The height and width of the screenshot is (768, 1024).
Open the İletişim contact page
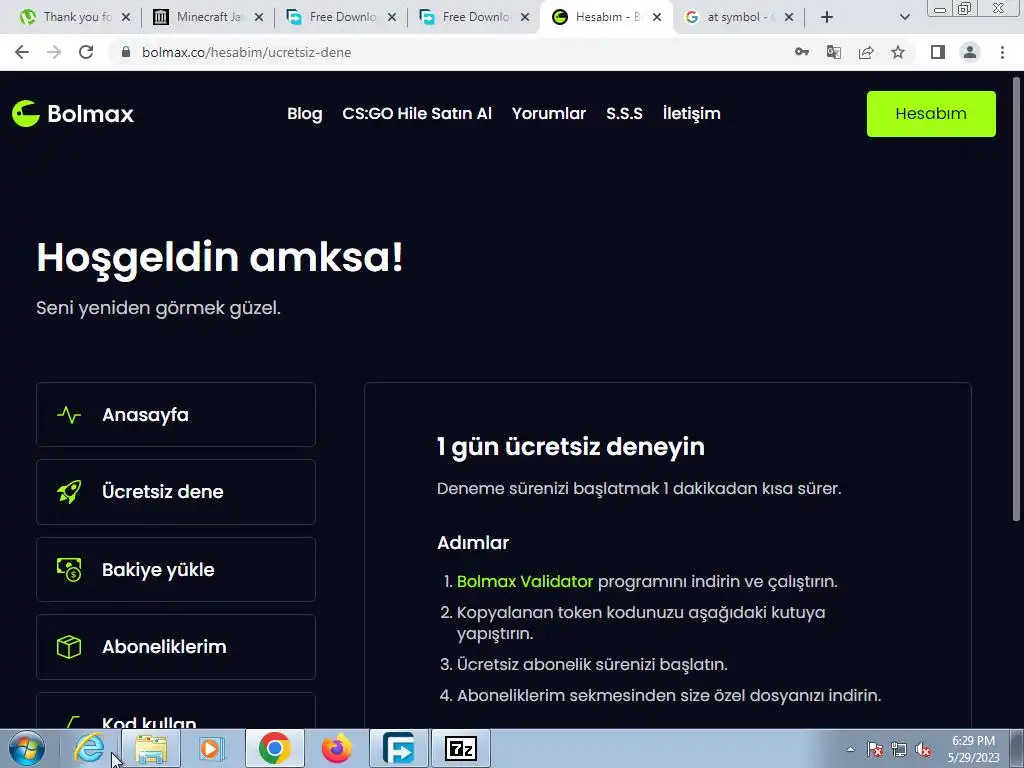(x=691, y=114)
